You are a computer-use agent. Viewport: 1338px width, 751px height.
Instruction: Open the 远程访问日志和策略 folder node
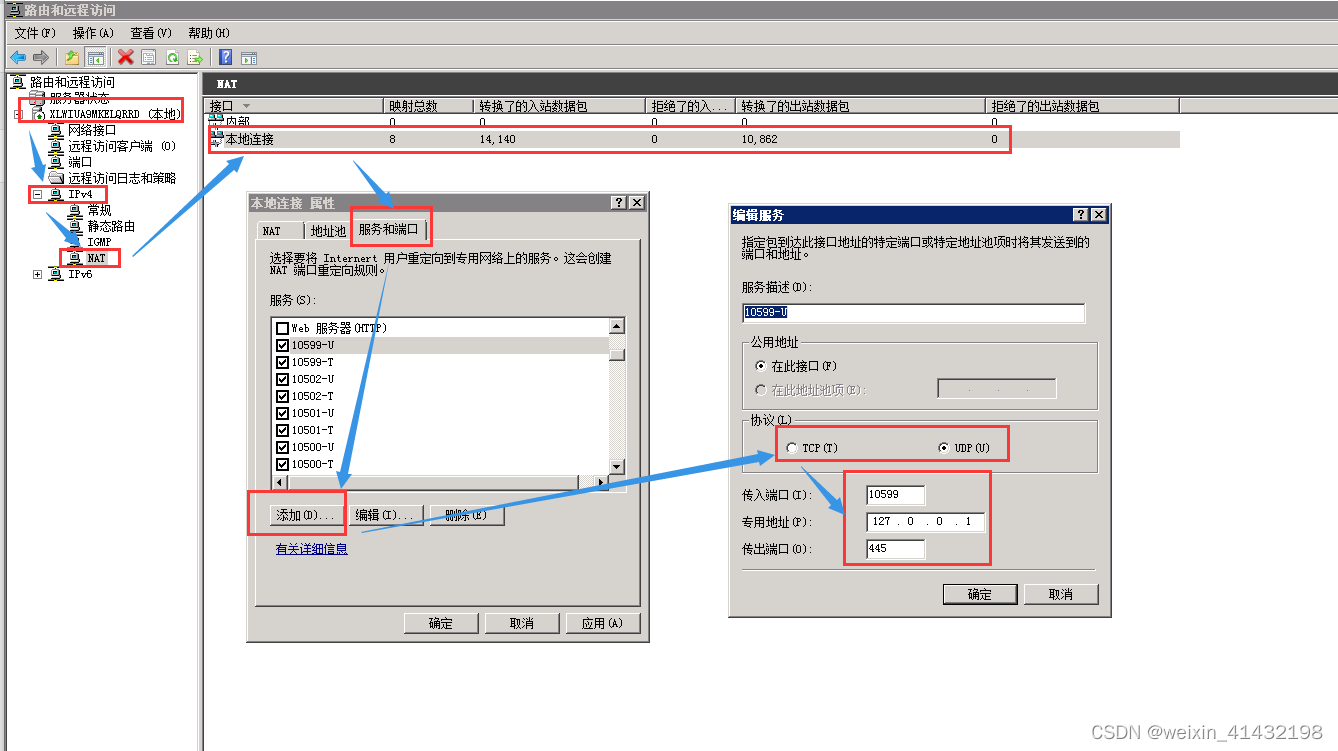121,178
